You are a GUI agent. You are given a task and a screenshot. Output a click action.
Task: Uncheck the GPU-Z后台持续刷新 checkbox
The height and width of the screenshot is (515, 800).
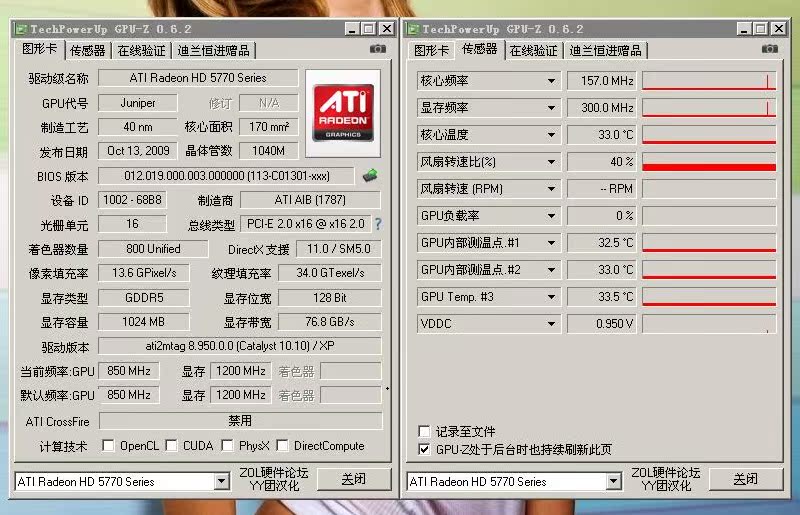click(425, 450)
